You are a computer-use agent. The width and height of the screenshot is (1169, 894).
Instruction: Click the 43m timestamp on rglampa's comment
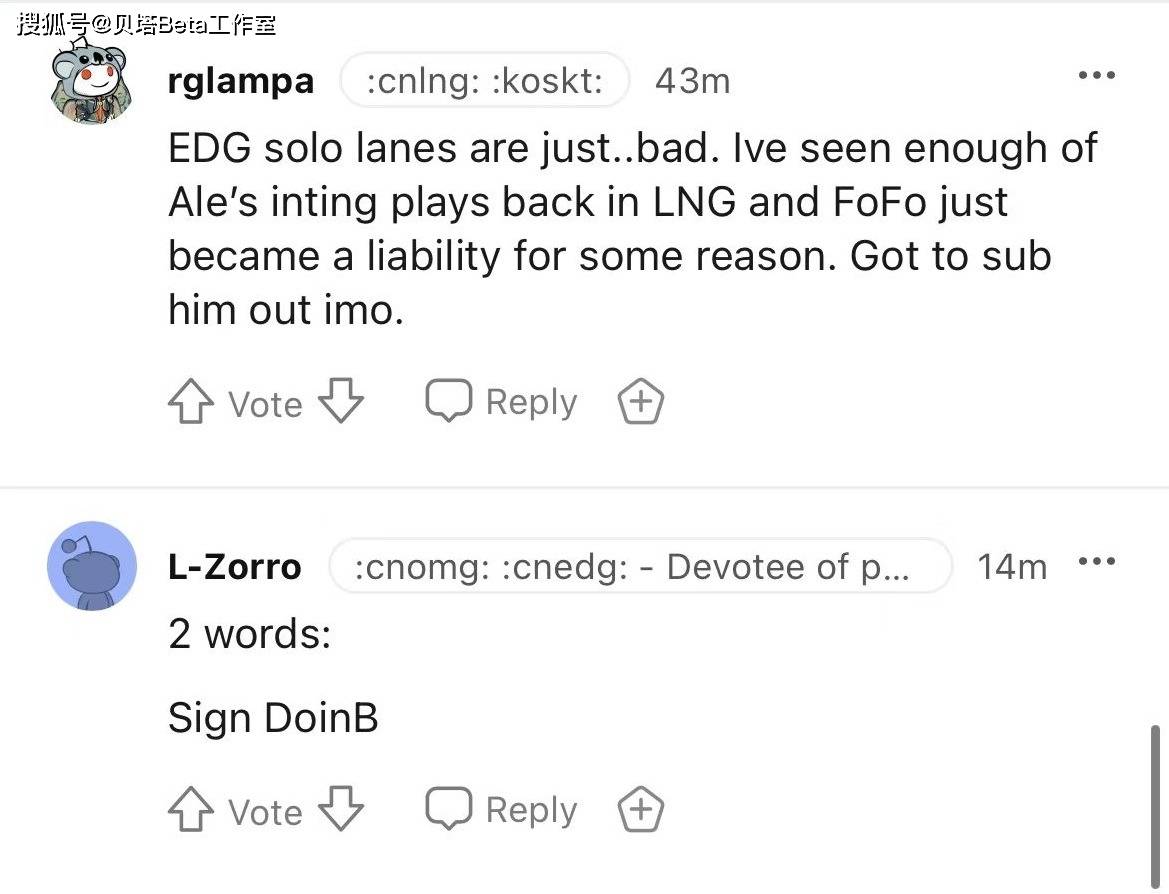point(693,81)
